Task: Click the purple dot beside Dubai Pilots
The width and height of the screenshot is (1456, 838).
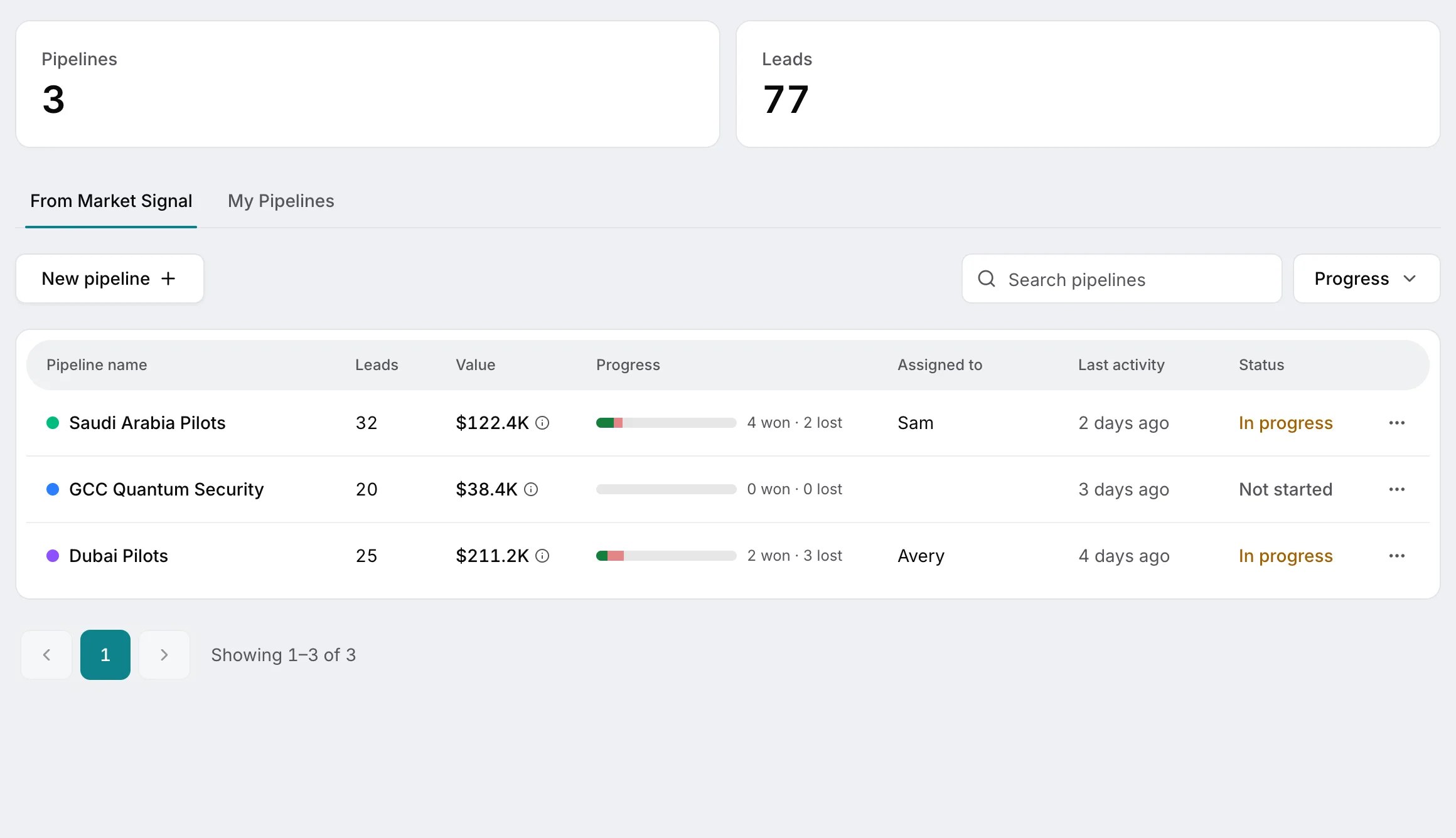Action: [53, 556]
